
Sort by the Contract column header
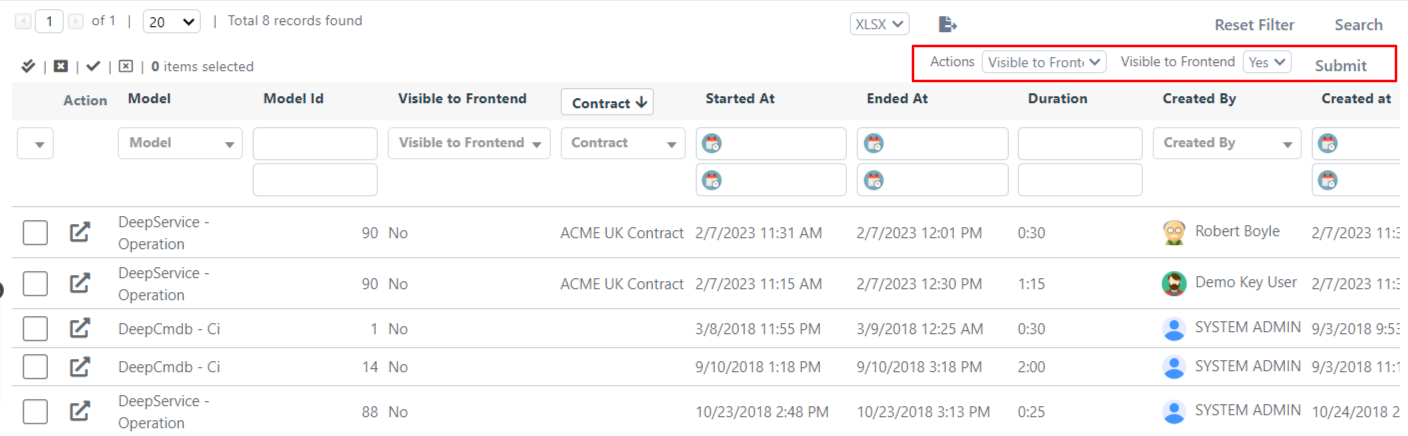[607, 102]
